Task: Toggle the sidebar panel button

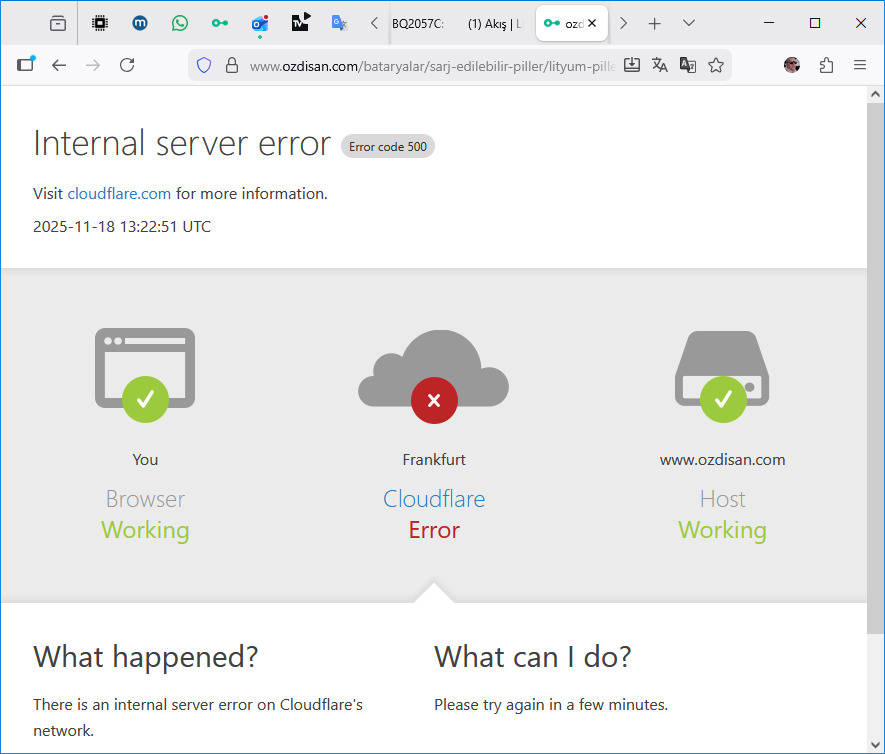Action: [25, 65]
